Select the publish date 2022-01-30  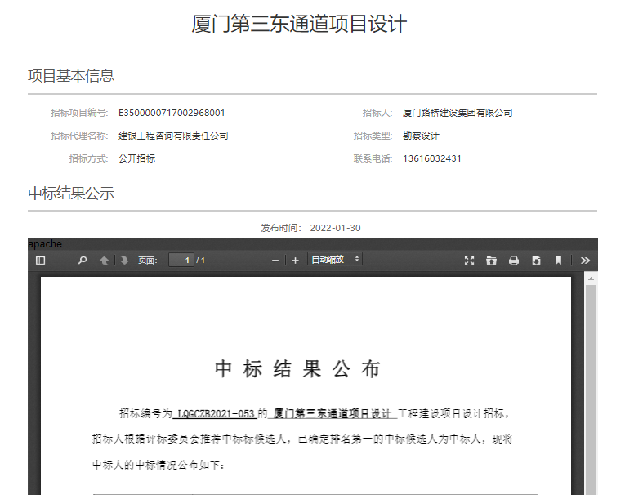[x=335, y=228]
